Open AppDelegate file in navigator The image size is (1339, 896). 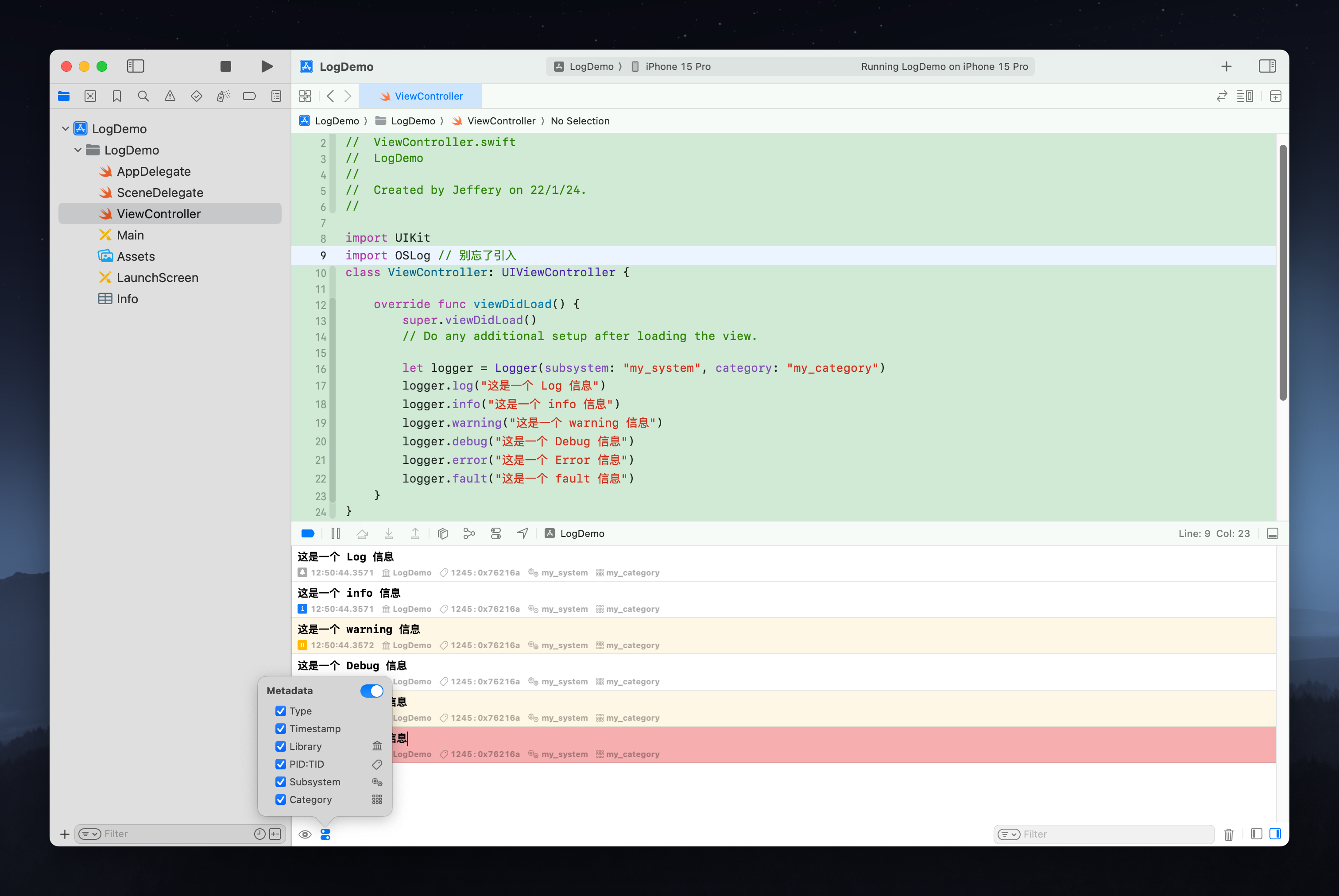click(x=153, y=171)
